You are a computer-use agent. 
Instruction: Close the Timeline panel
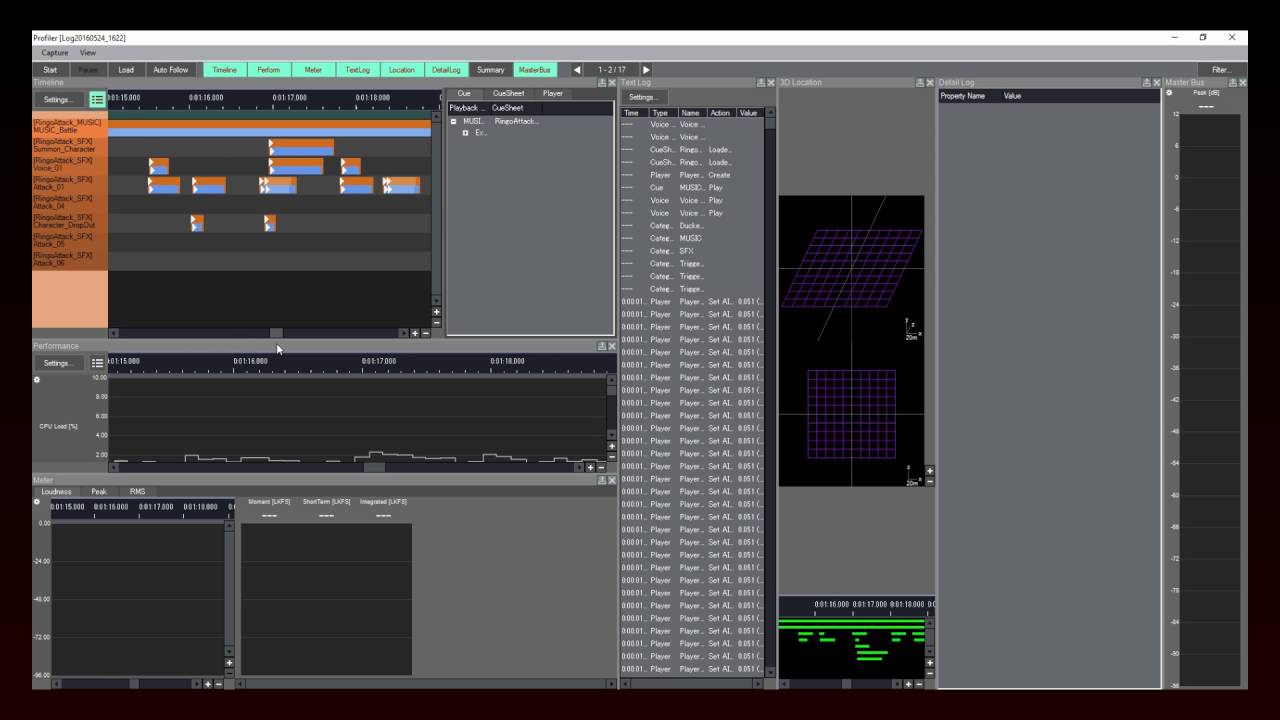coord(612,82)
